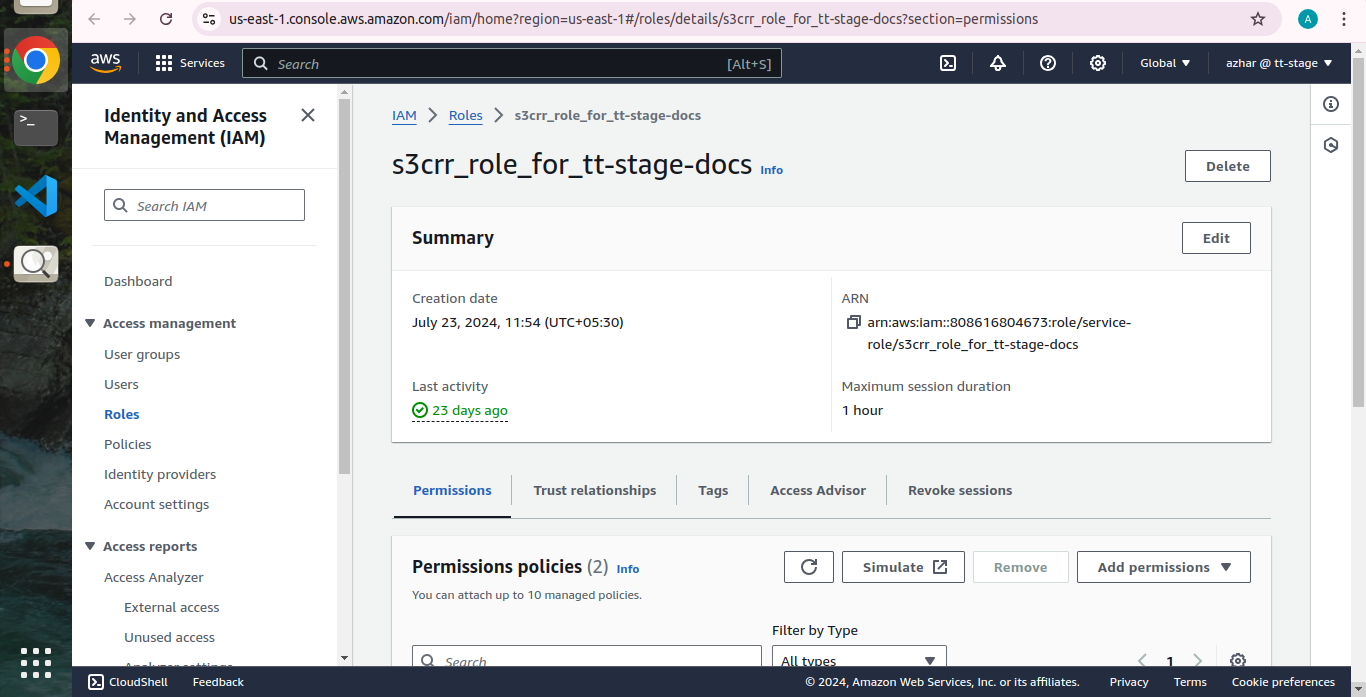Open the table preferences gear icon
Image resolution: width=1366 pixels, height=697 pixels.
1238,660
